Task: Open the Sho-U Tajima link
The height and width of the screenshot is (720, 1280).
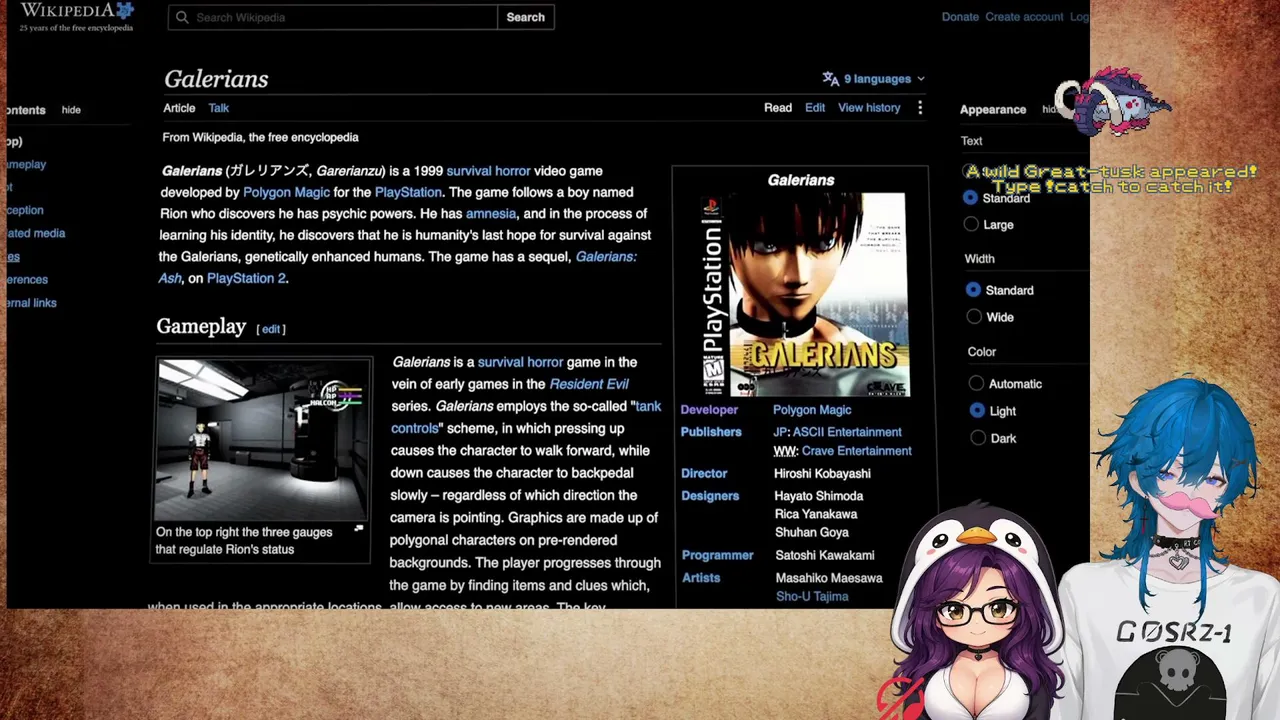Action: pyautogui.click(x=812, y=597)
